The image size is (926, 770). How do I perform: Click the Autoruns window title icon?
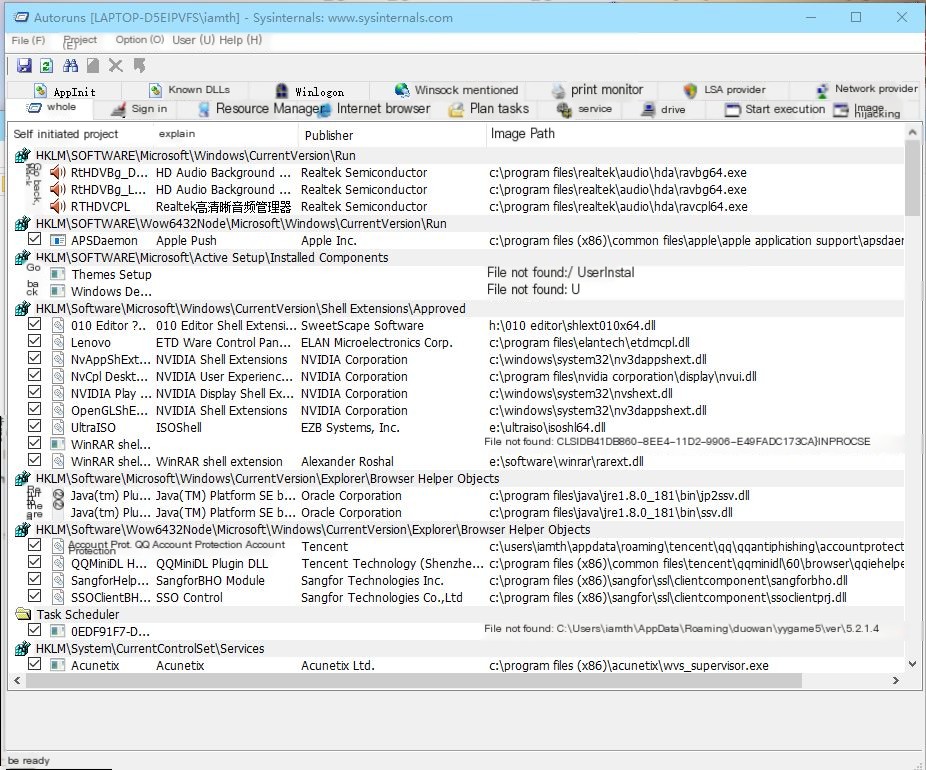(x=21, y=18)
